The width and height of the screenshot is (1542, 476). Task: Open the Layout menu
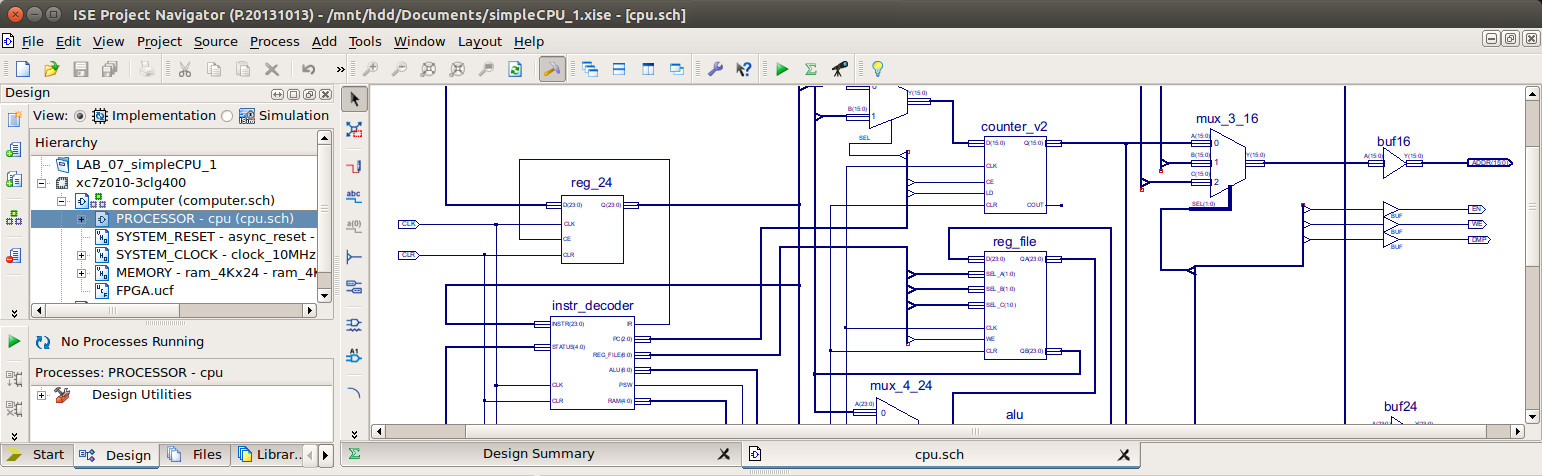480,41
